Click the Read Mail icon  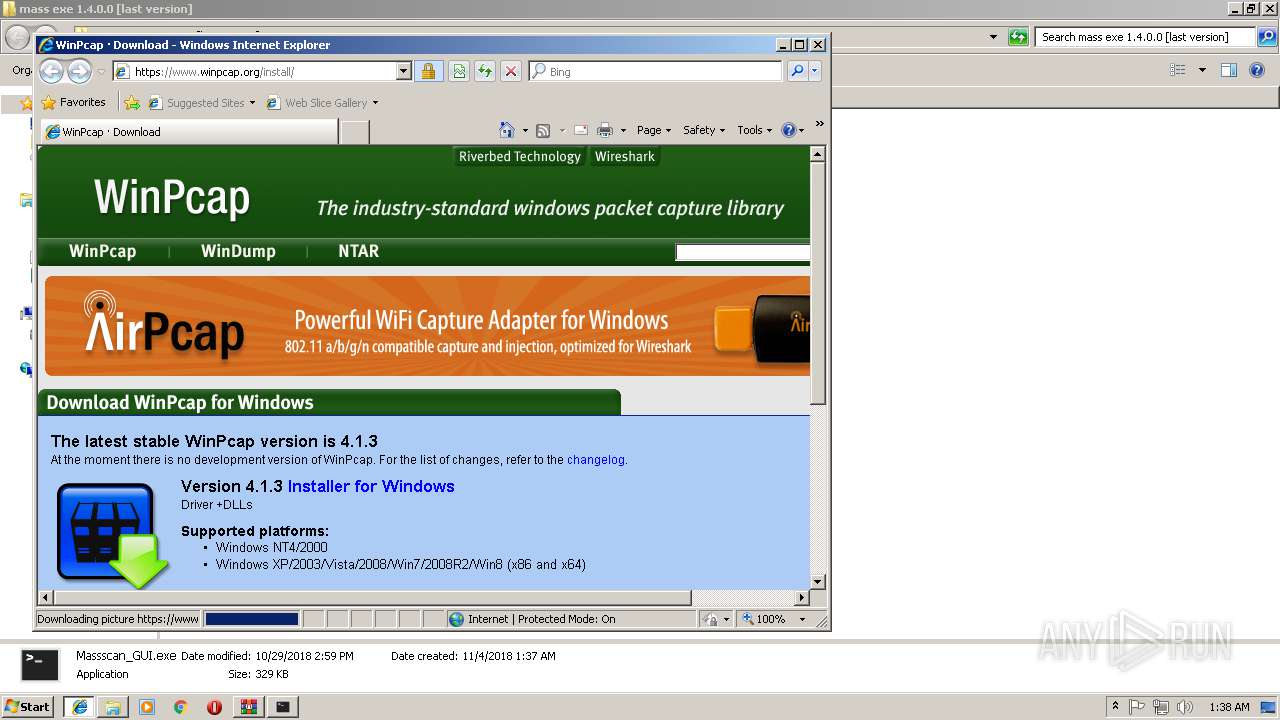580,130
